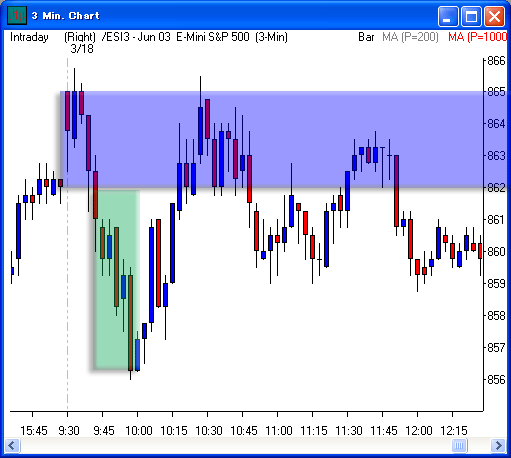The width and height of the screenshot is (511, 458).
Task: Close the 3 Min. Chart window
Action: (494, 16)
